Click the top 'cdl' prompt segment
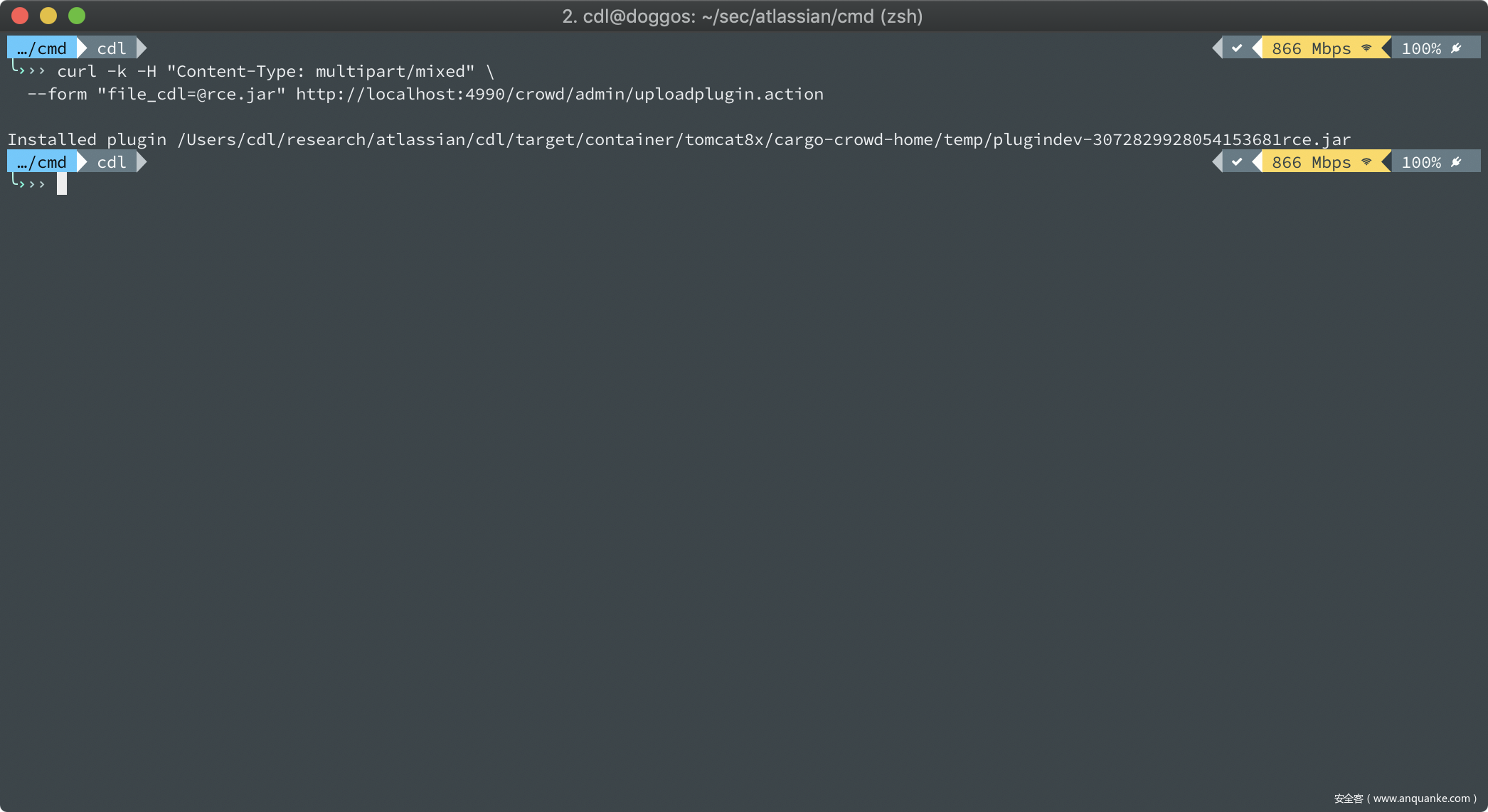Viewport: 1488px width, 812px height. [x=112, y=48]
